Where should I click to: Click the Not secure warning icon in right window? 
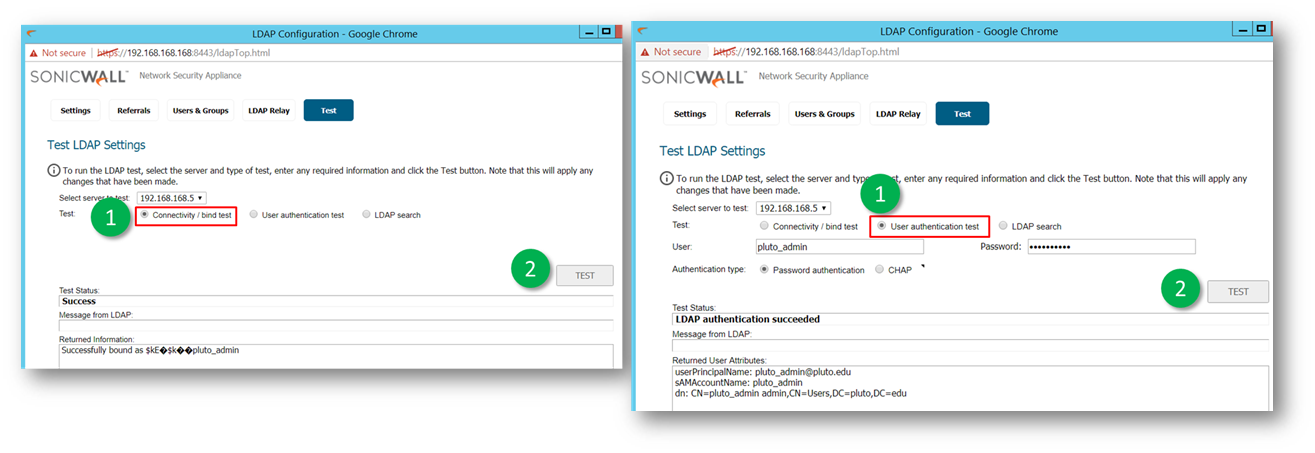[x=645, y=52]
